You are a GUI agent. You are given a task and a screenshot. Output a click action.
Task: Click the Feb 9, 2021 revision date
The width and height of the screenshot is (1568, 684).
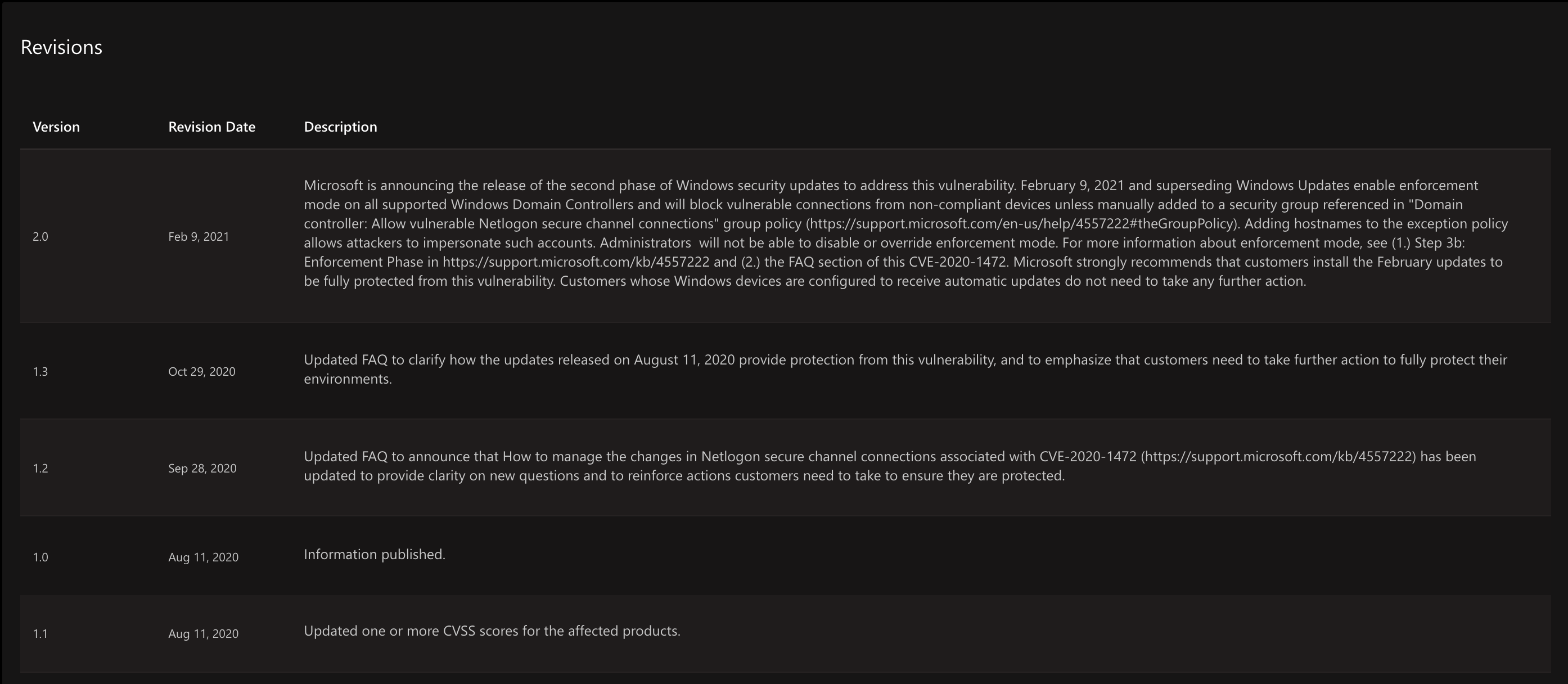point(199,237)
